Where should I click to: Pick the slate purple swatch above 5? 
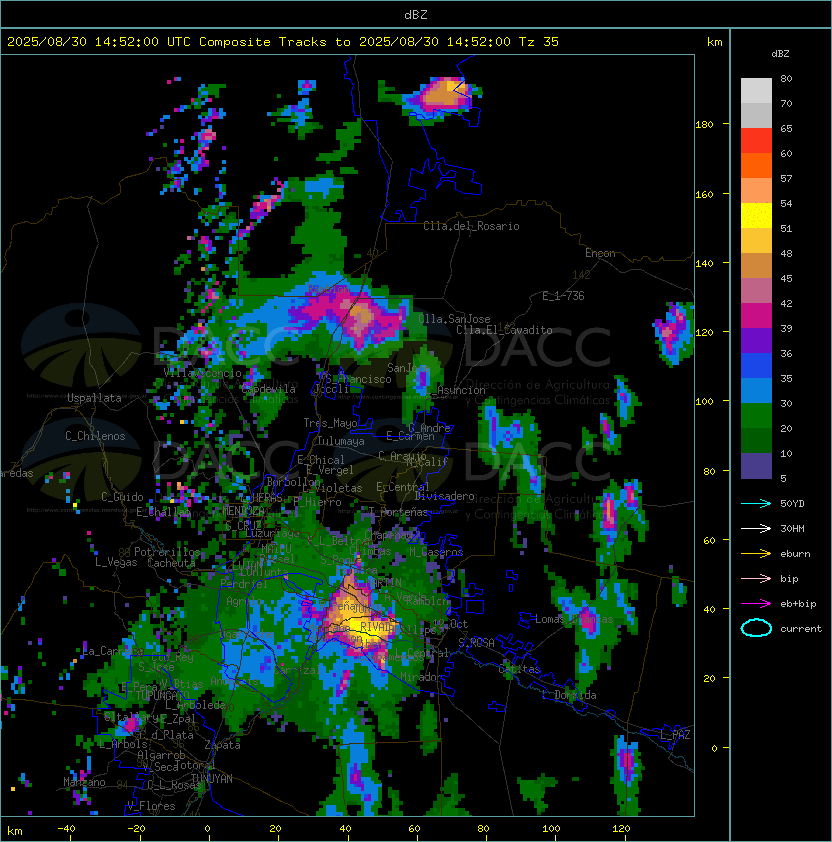[756, 466]
